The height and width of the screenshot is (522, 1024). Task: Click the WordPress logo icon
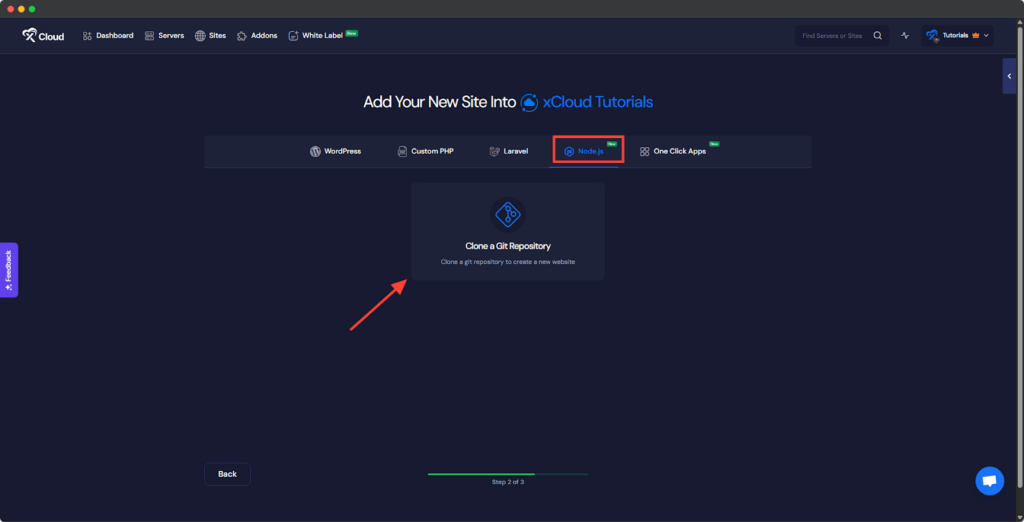click(x=315, y=151)
